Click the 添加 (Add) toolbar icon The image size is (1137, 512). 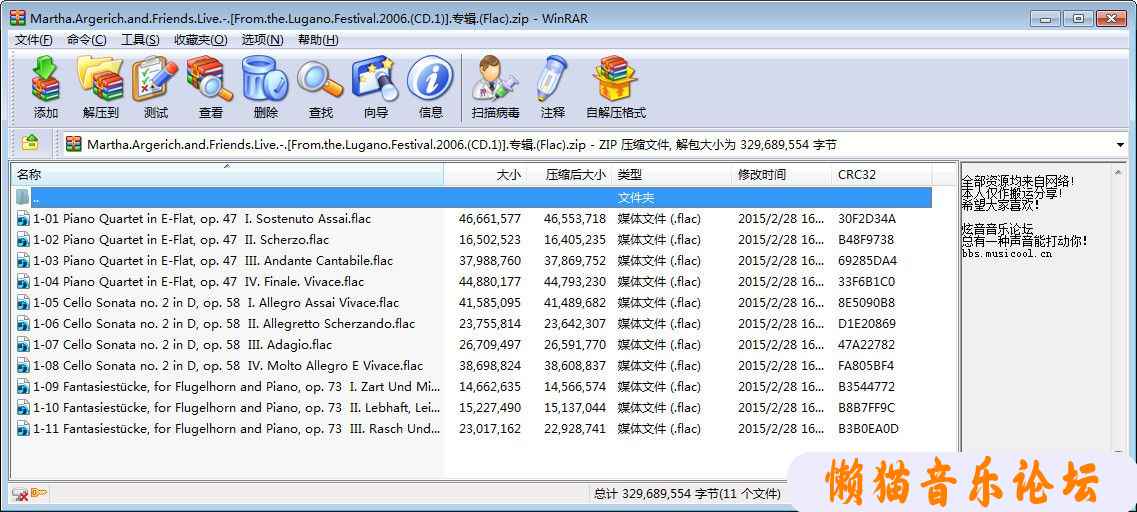tap(45, 79)
